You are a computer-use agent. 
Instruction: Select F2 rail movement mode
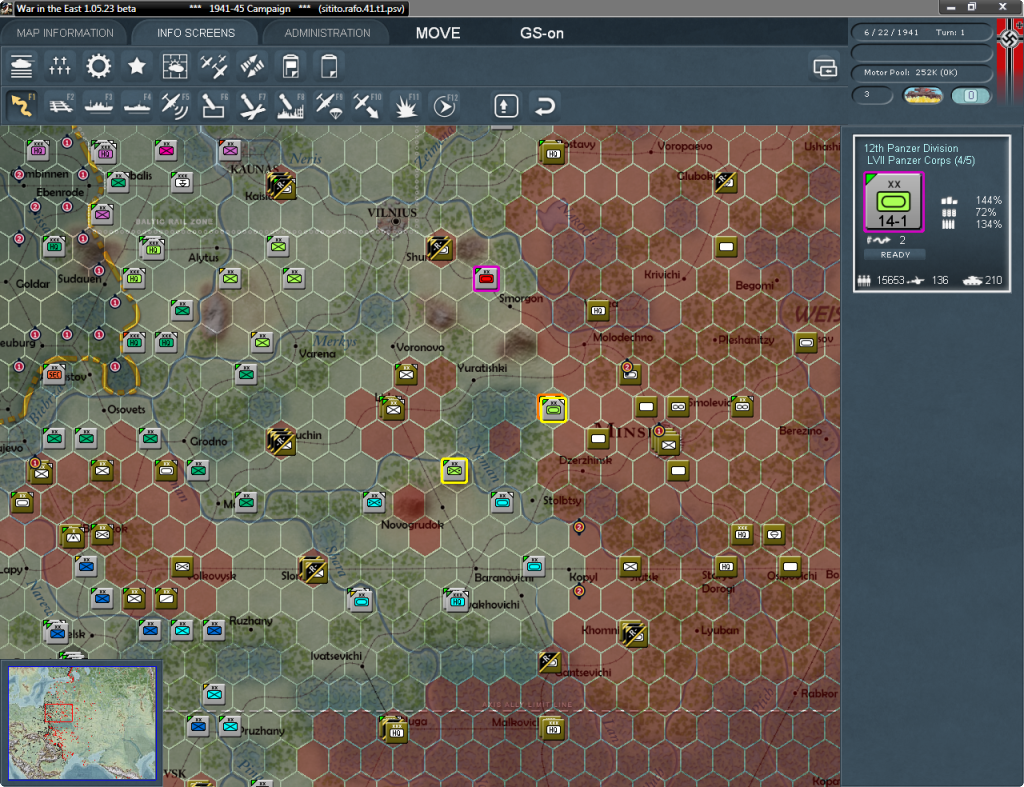click(x=61, y=105)
